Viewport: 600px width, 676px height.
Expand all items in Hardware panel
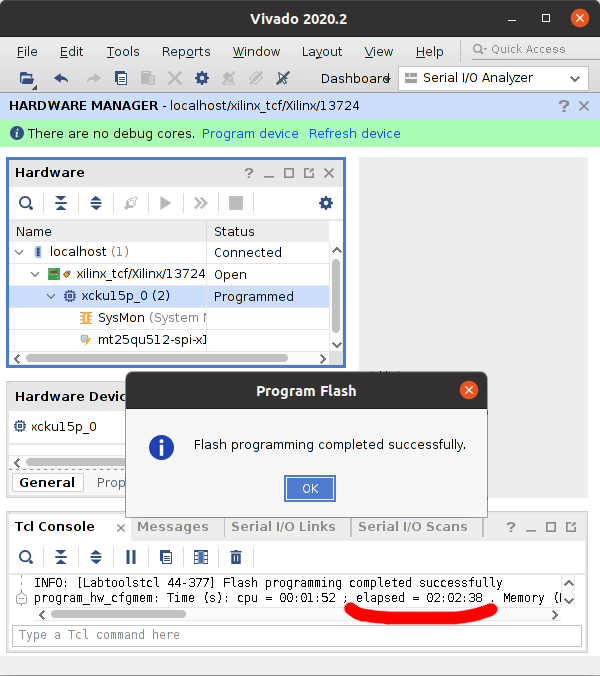click(x=96, y=203)
